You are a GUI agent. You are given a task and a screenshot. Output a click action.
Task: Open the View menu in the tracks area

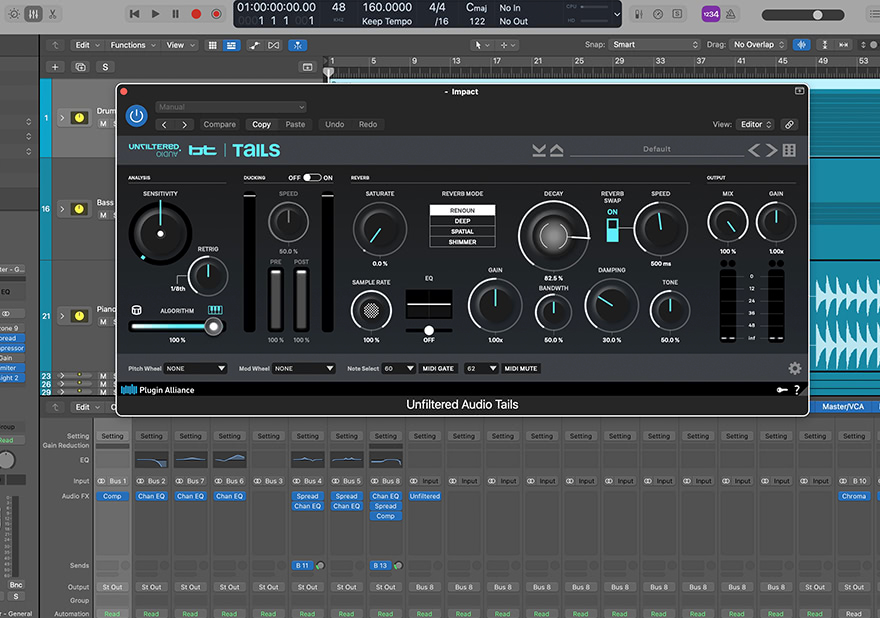click(x=180, y=45)
